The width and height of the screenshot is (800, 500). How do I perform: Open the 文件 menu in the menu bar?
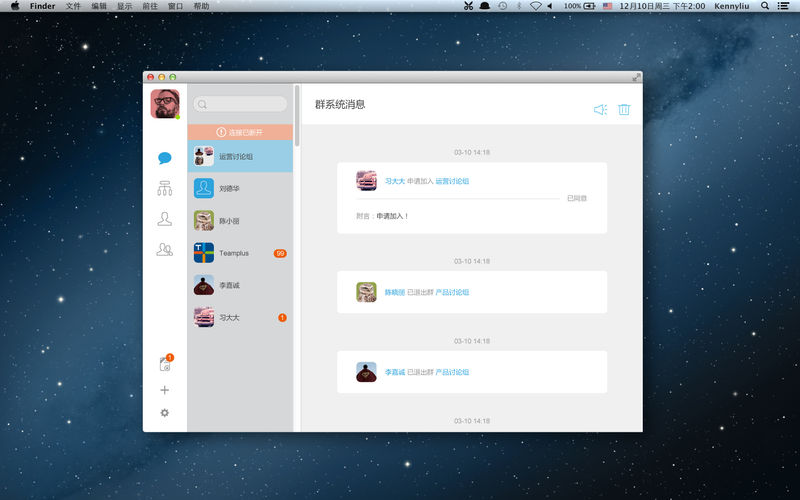tap(73, 6)
